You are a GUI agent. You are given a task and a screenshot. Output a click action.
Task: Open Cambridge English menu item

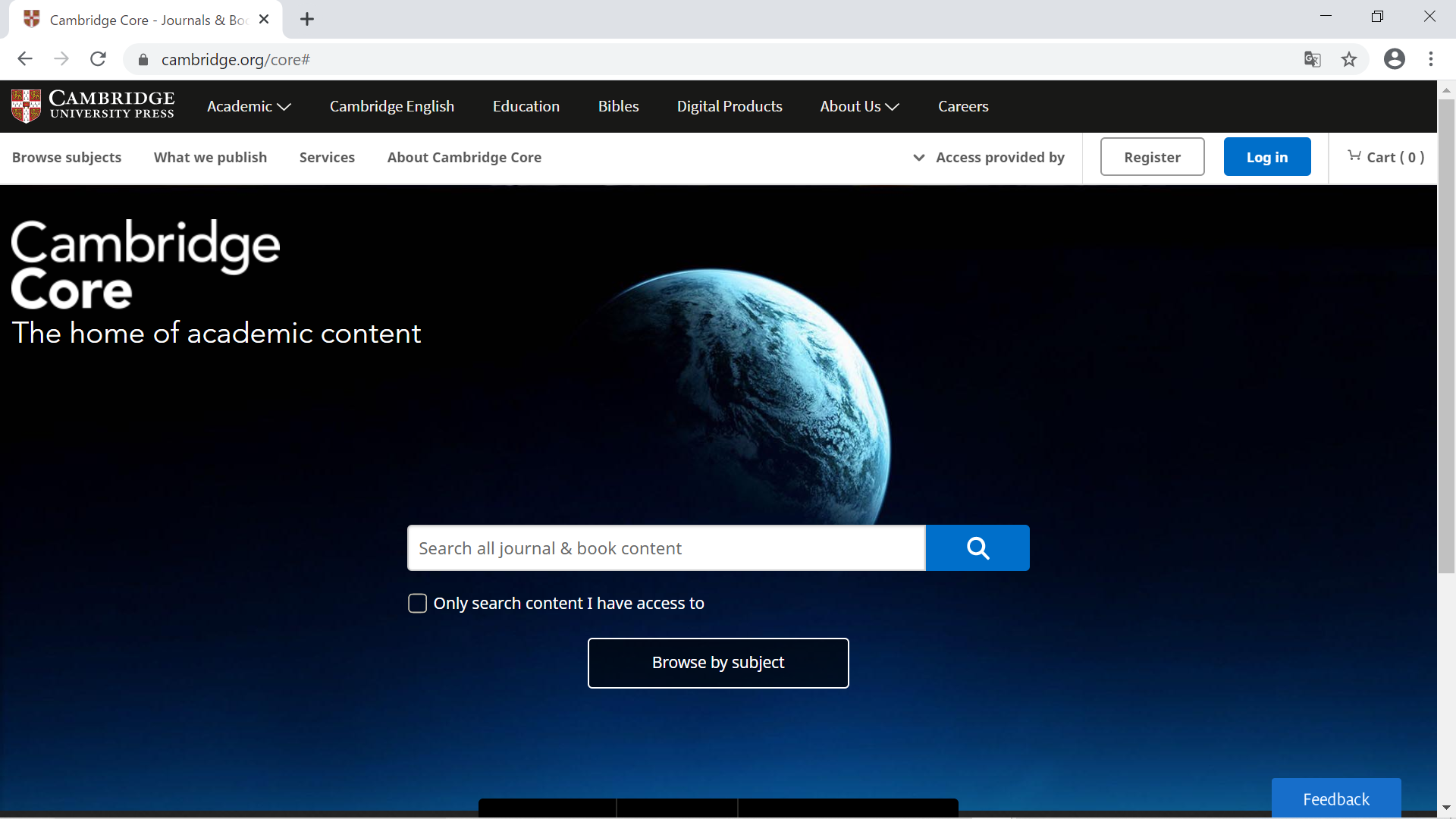tap(392, 106)
